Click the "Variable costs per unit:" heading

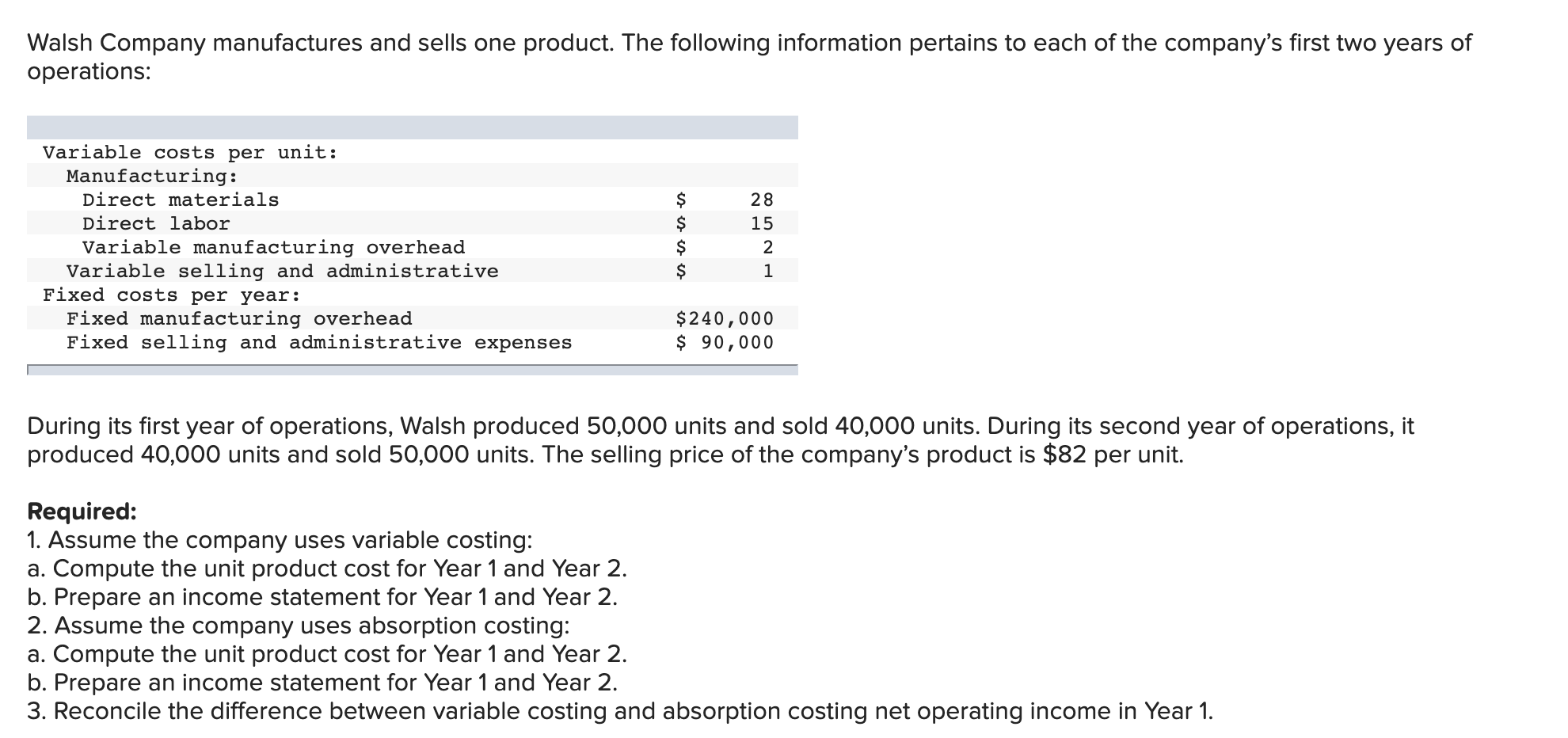(x=190, y=152)
